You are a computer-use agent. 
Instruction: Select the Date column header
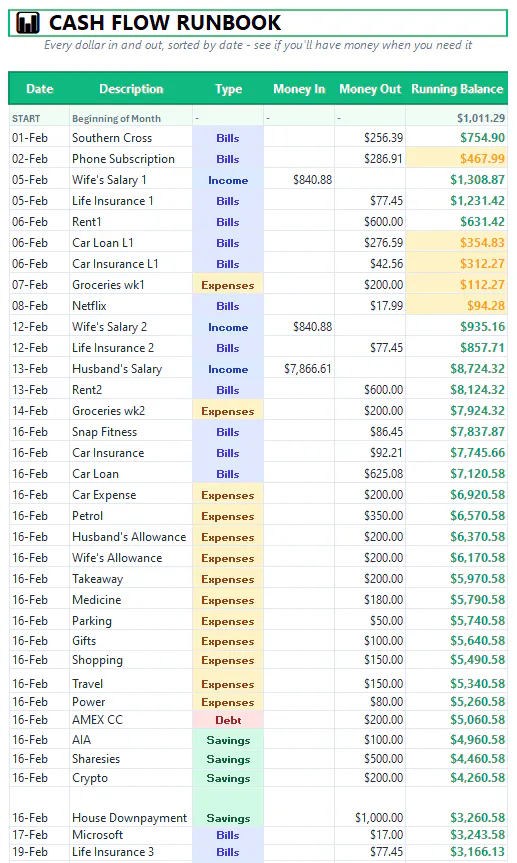click(39, 89)
